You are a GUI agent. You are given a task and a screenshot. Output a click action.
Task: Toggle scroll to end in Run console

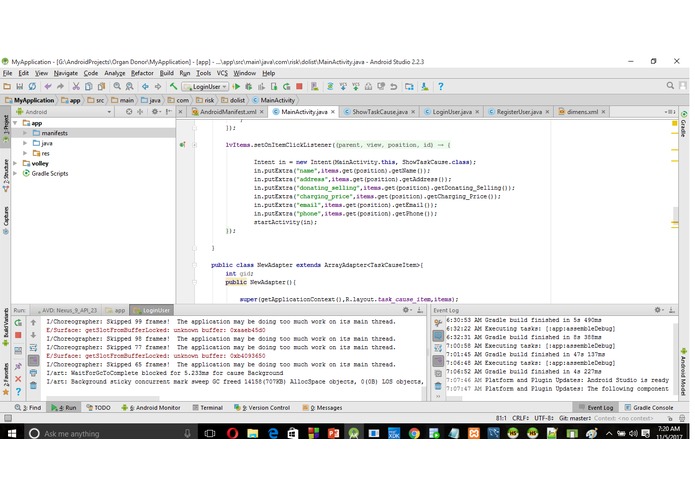[x=33, y=360]
